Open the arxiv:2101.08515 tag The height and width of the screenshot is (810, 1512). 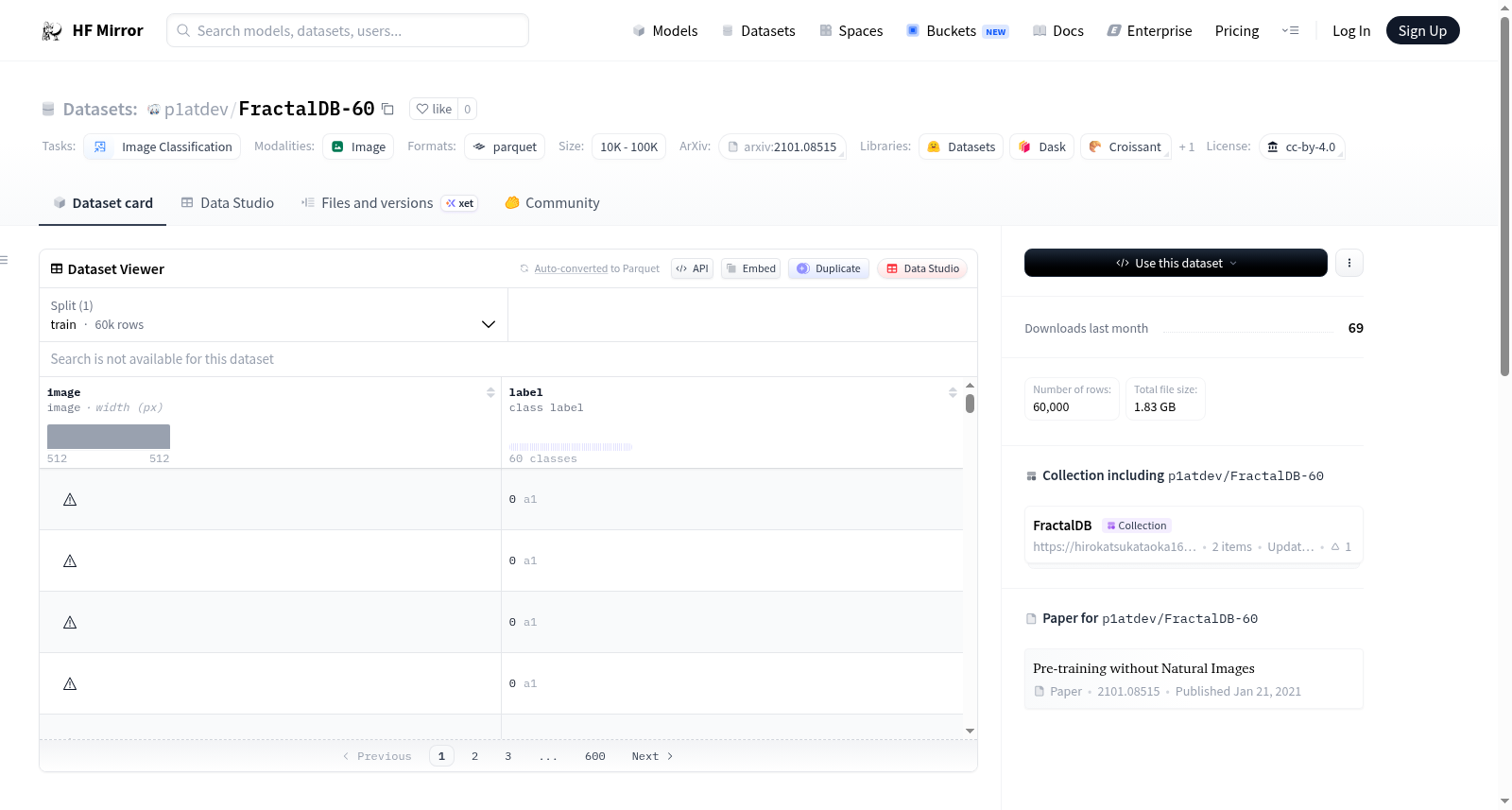(782, 146)
